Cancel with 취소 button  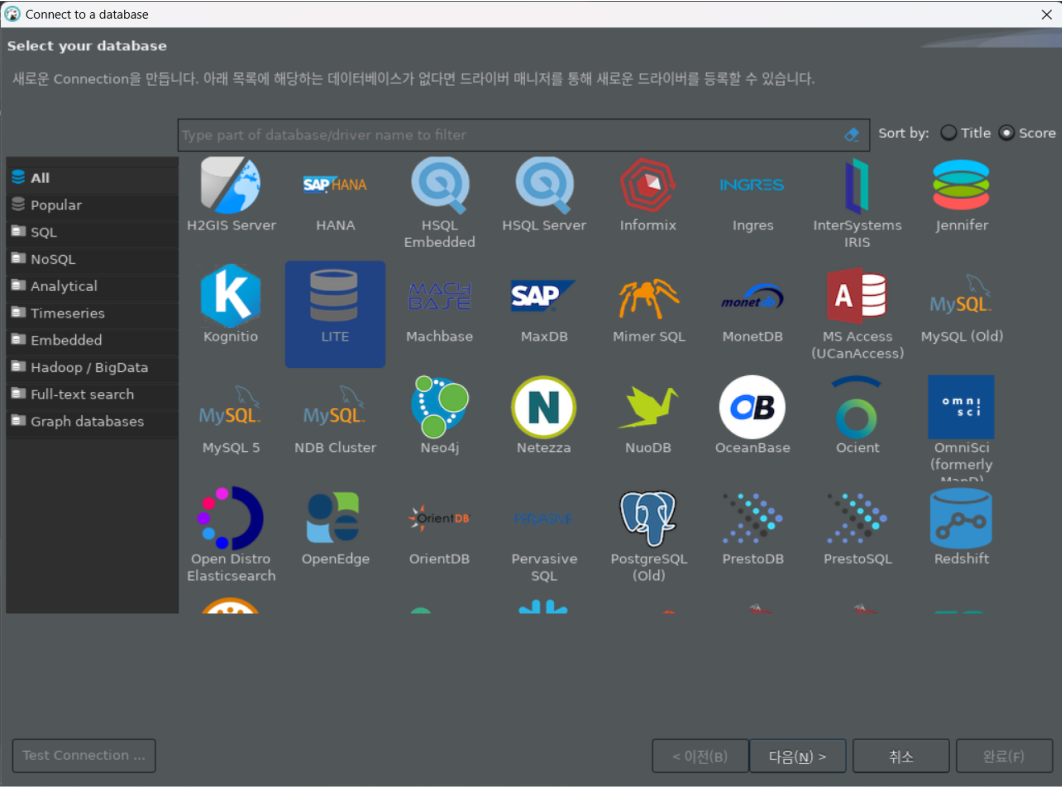901,756
